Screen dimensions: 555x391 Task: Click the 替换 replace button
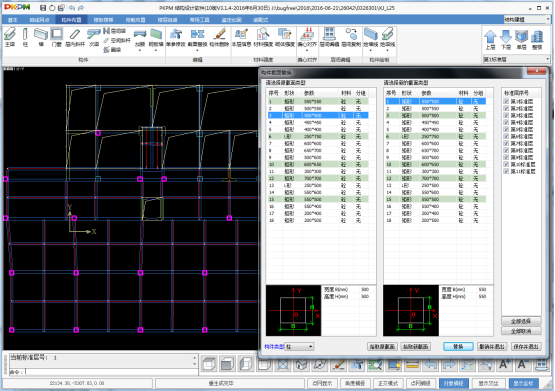pos(458,347)
